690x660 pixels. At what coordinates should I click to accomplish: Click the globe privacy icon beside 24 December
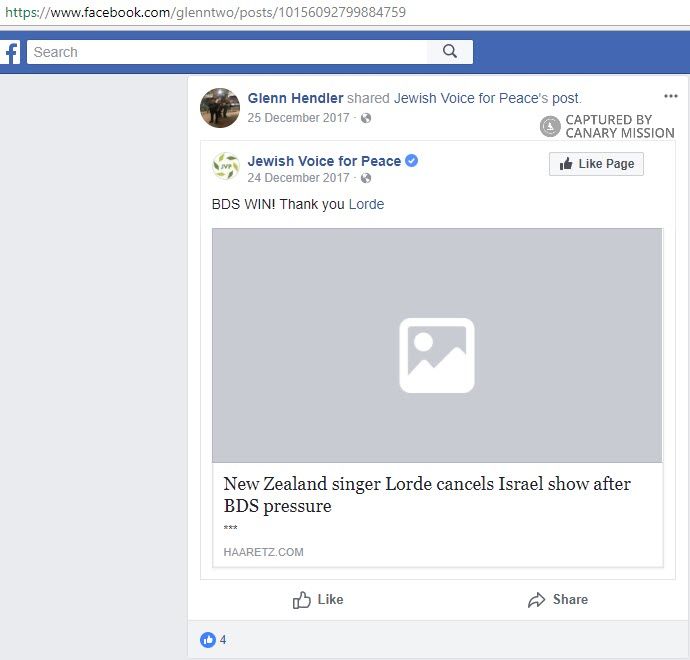point(366,178)
